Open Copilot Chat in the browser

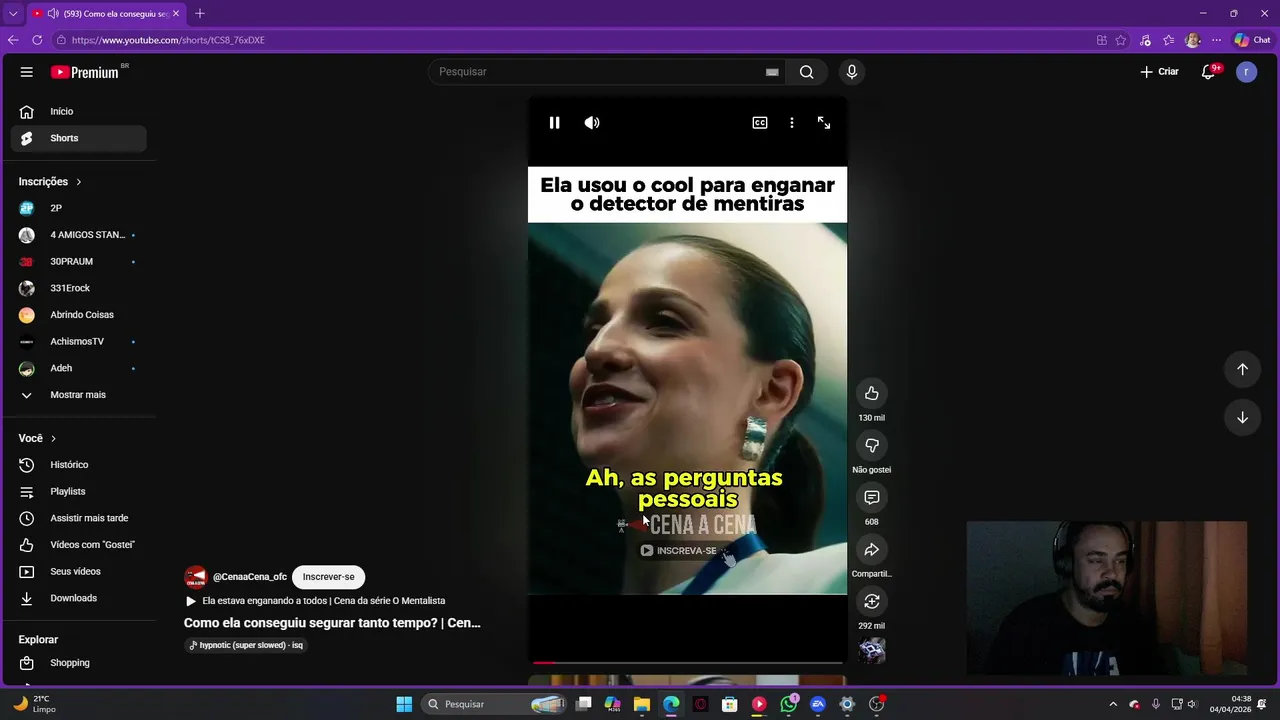[1252, 40]
